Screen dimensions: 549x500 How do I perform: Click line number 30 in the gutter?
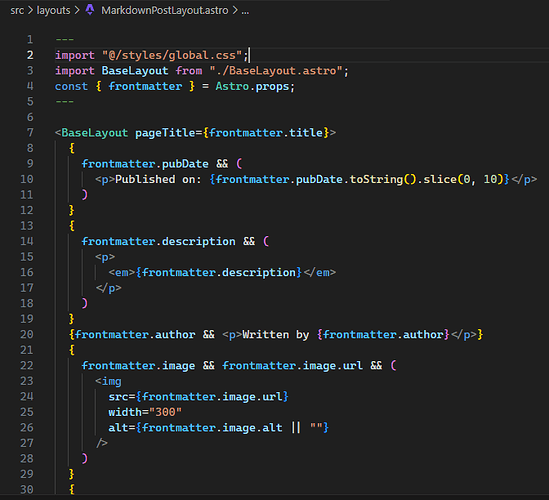point(27,489)
